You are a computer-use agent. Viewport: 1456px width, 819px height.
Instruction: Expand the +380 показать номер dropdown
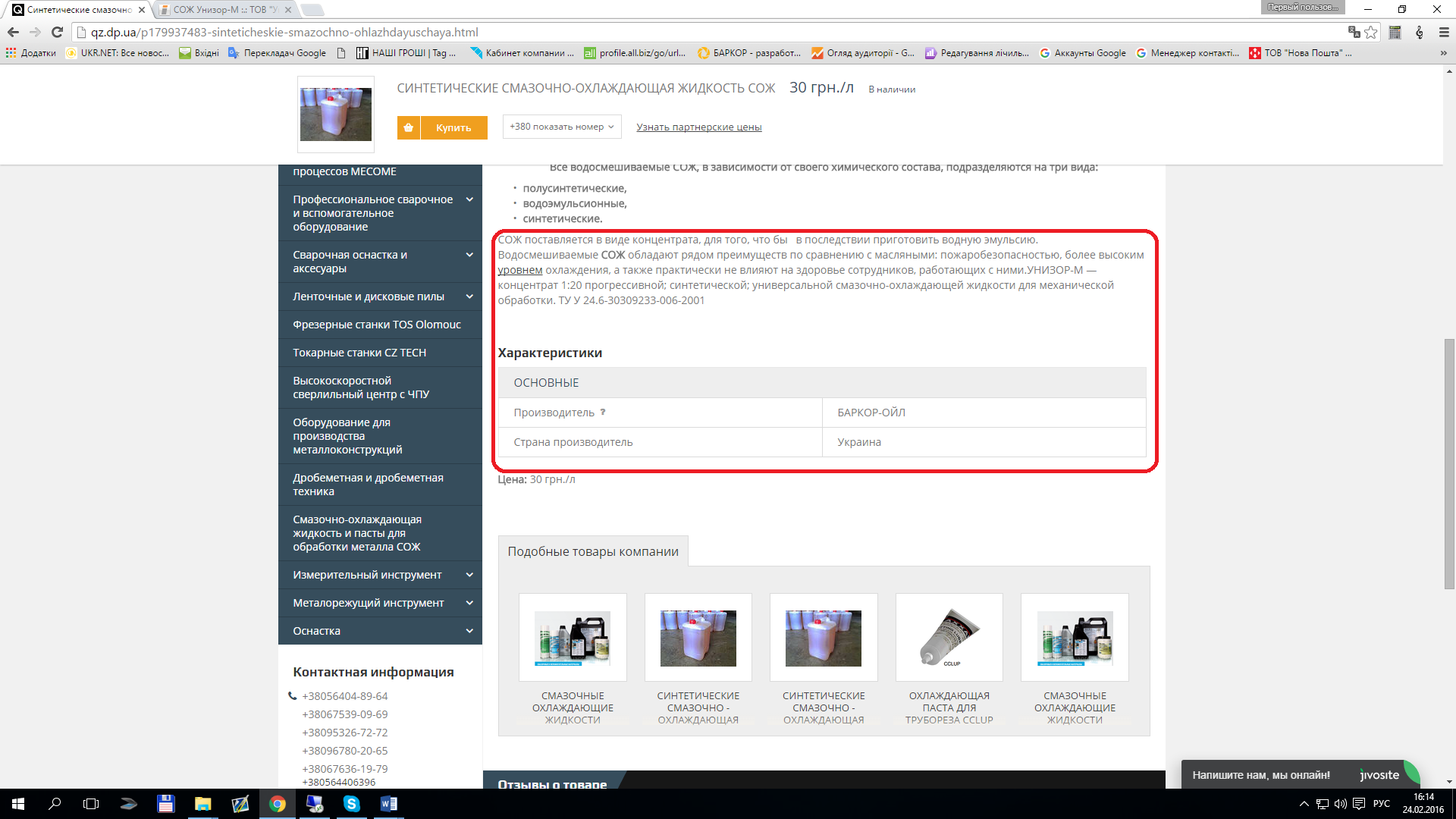click(561, 127)
